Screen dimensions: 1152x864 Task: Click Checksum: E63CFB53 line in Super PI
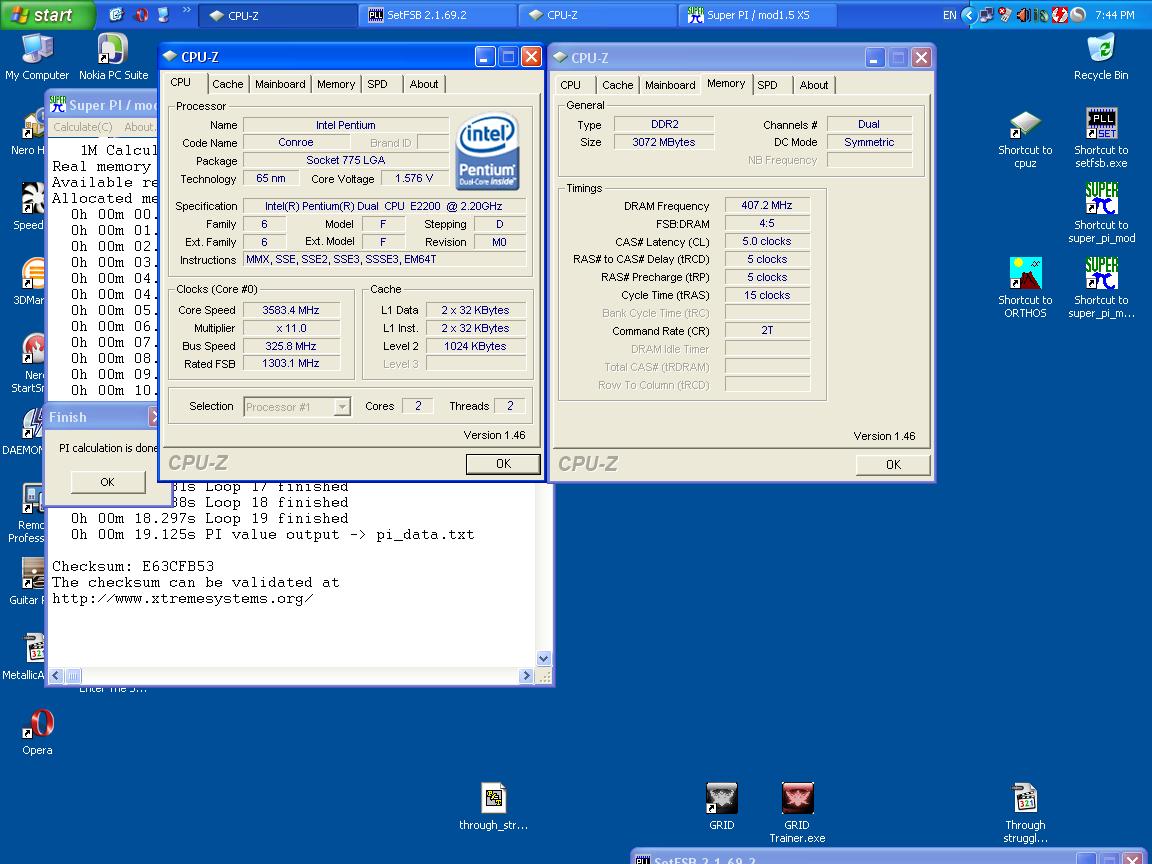133,566
